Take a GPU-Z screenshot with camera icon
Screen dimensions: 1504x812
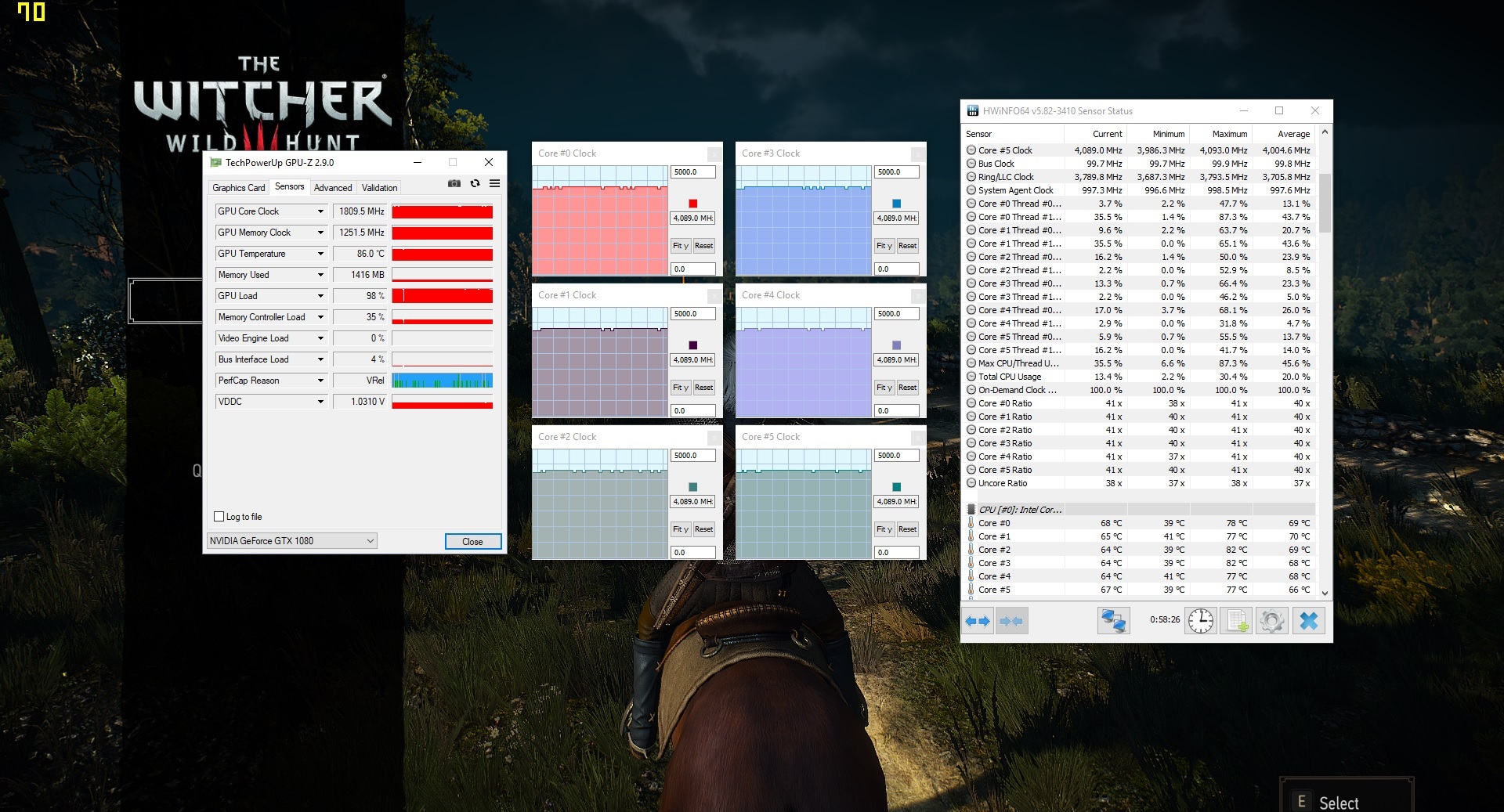[454, 183]
